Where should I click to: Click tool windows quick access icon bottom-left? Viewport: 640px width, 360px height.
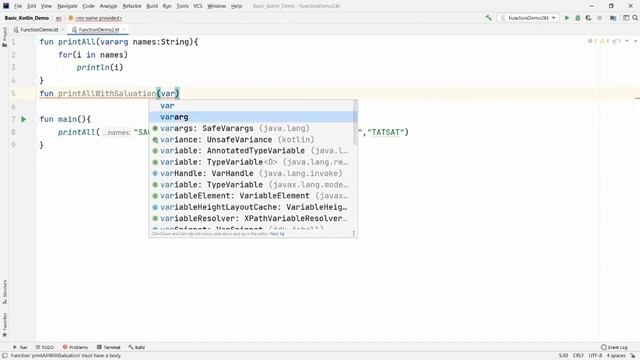(x=4, y=356)
